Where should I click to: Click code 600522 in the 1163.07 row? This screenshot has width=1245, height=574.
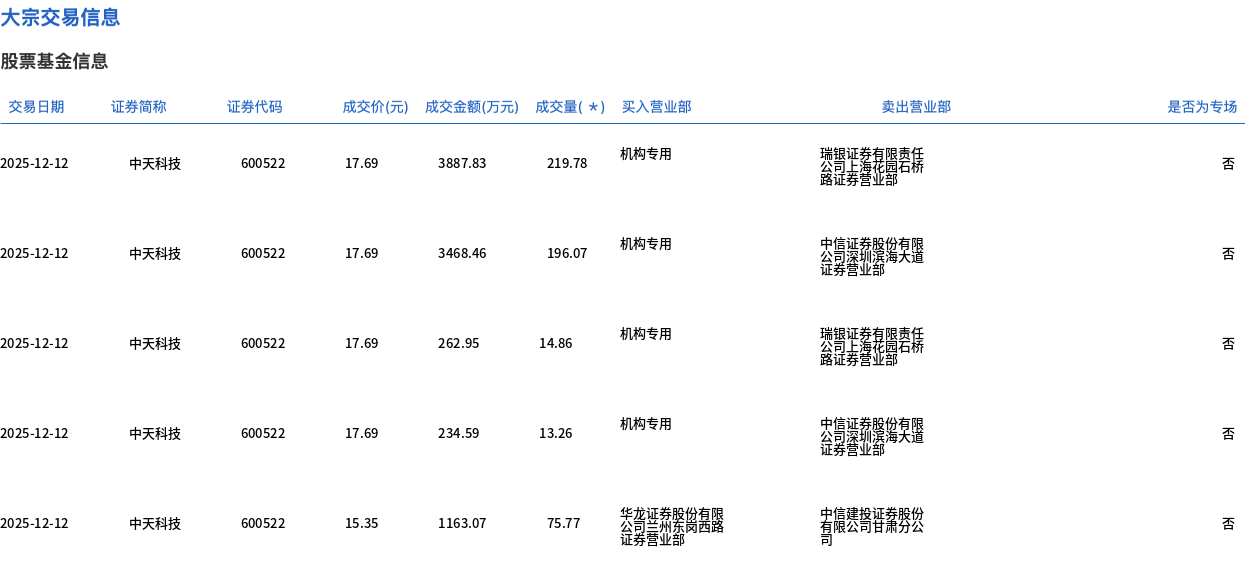click(263, 523)
